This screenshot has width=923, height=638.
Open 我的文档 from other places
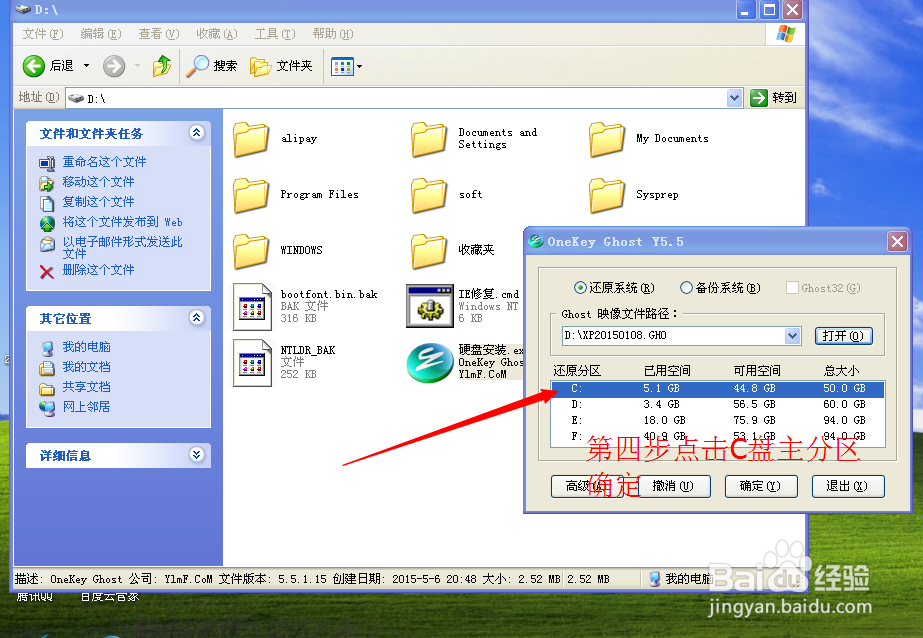[87, 367]
